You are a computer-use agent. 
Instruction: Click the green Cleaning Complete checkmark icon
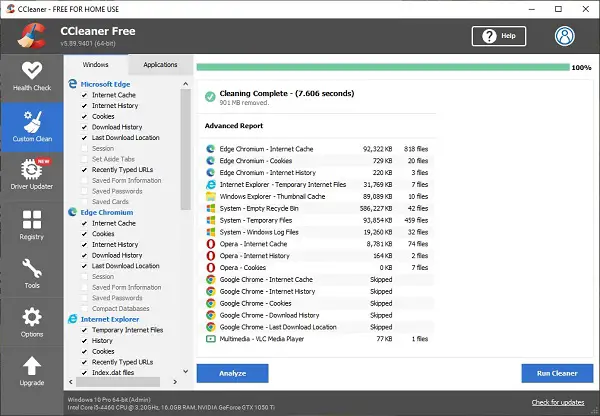(210, 96)
